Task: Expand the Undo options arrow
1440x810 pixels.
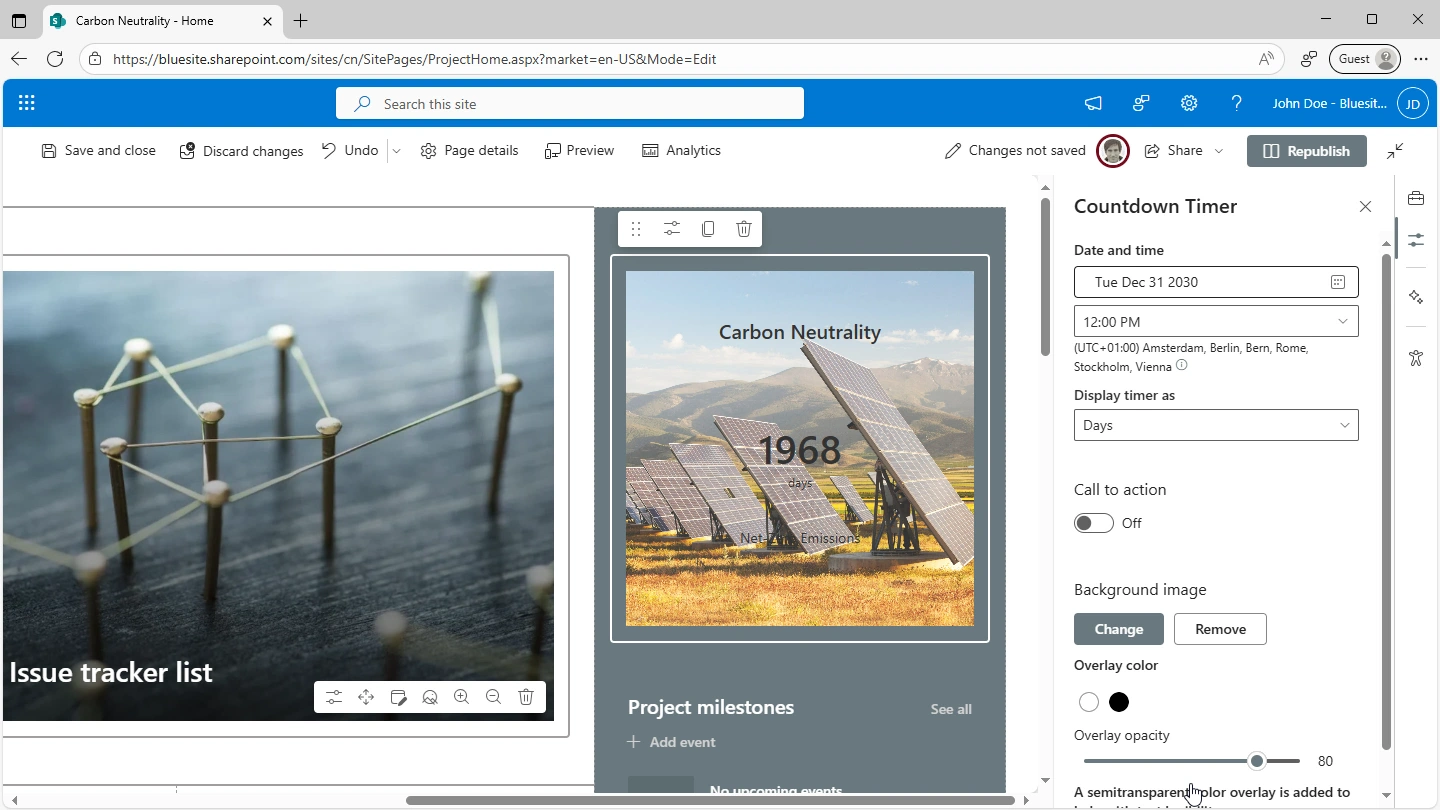Action: click(x=396, y=151)
